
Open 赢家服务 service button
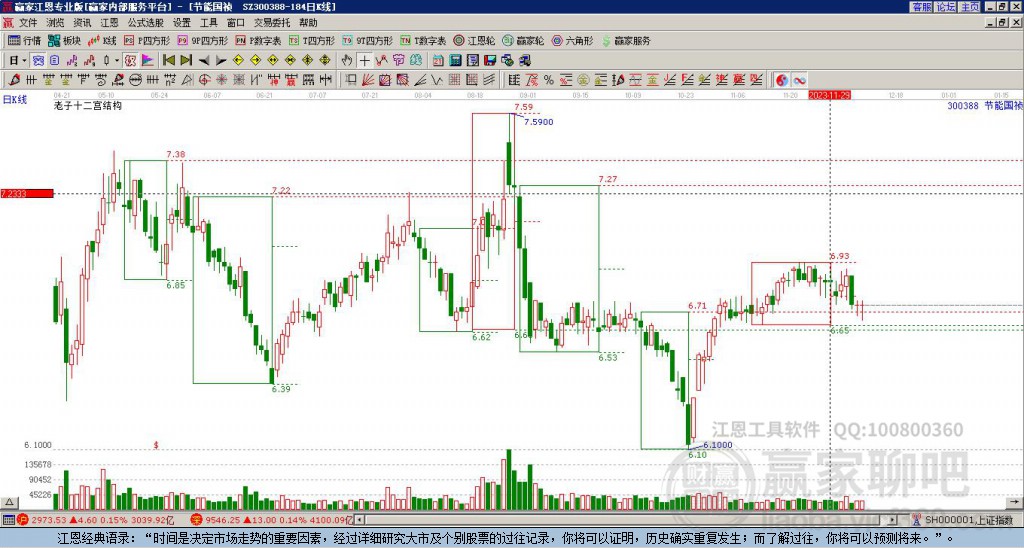(x=626, y=40)
